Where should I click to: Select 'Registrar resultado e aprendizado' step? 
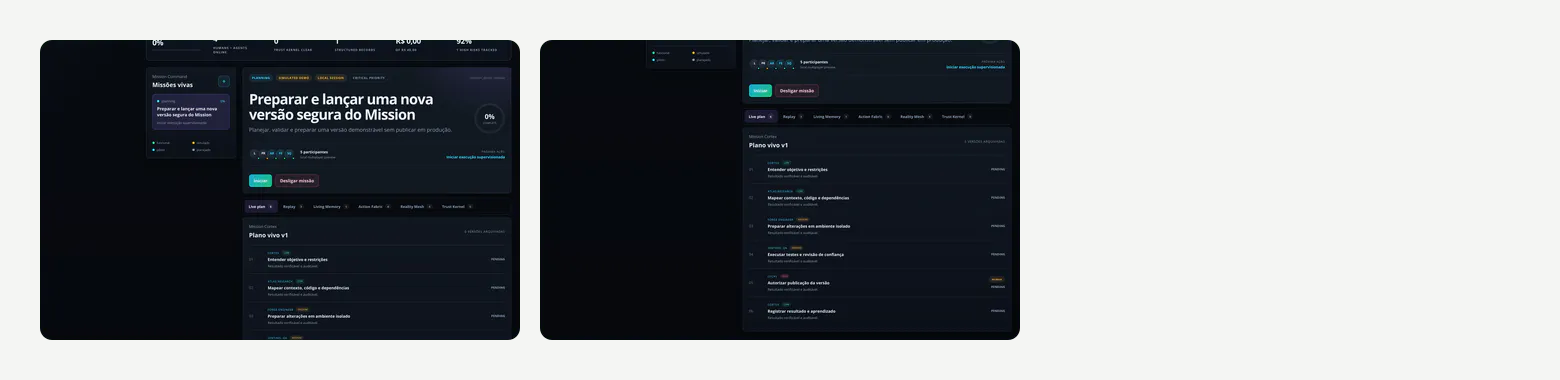[x=877, y=310]
